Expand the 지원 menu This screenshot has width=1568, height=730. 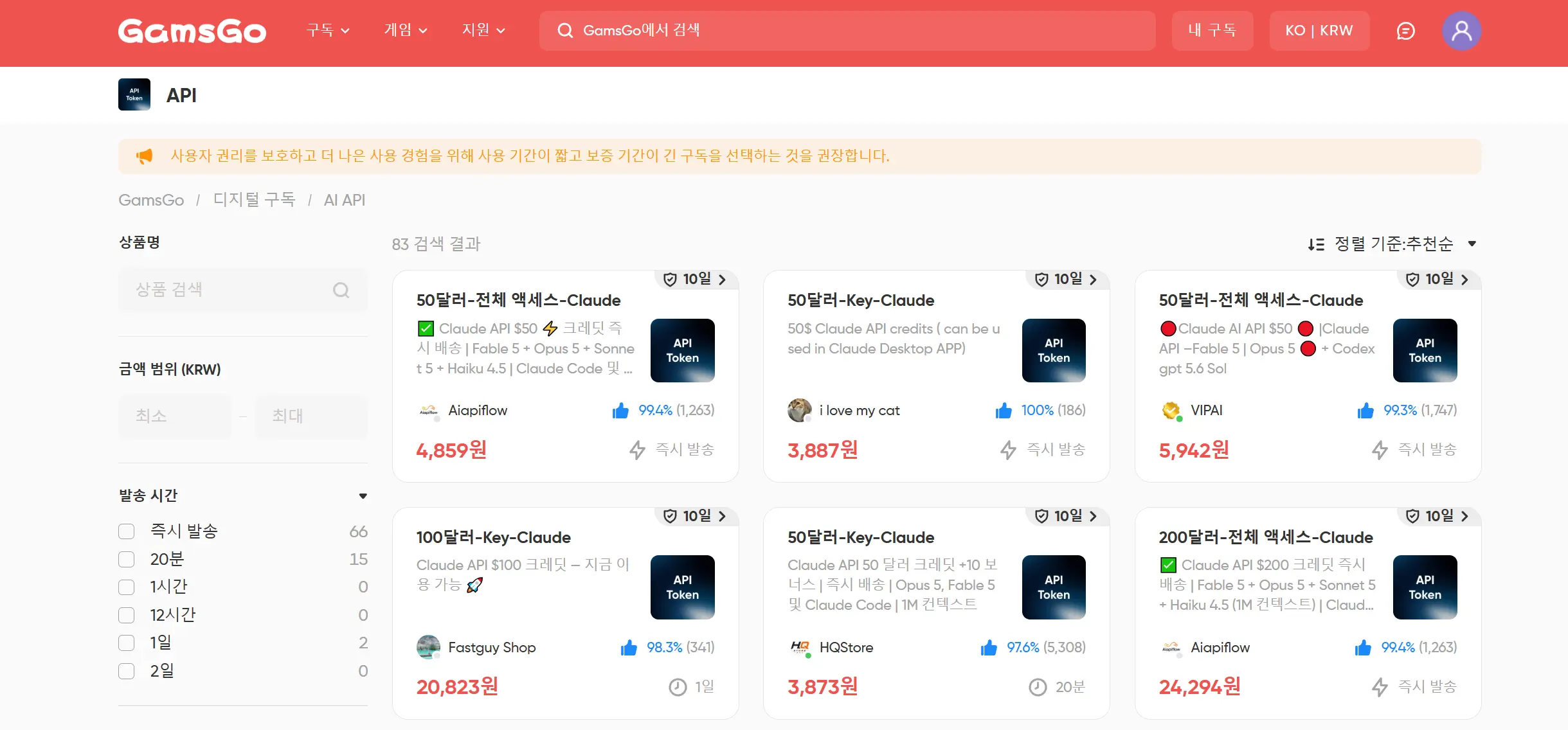[x=483, y=30]
